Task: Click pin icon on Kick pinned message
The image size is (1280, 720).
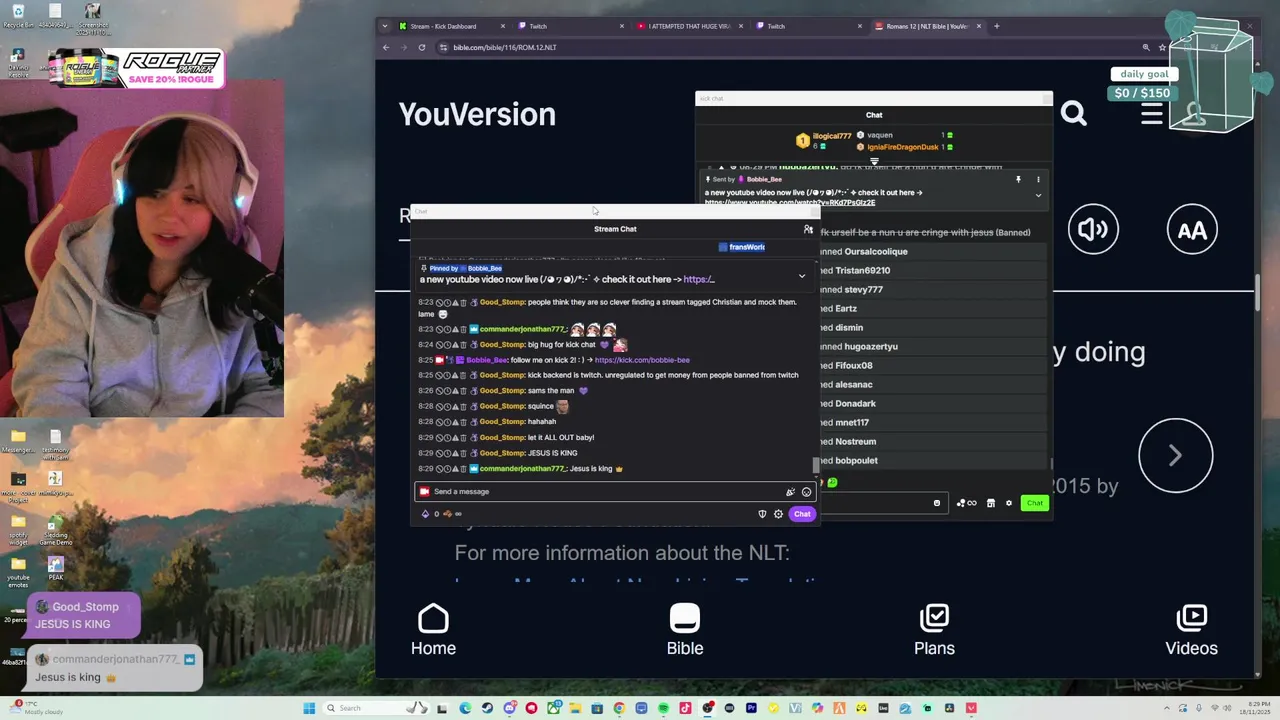Action: (x=1018, y=180)
